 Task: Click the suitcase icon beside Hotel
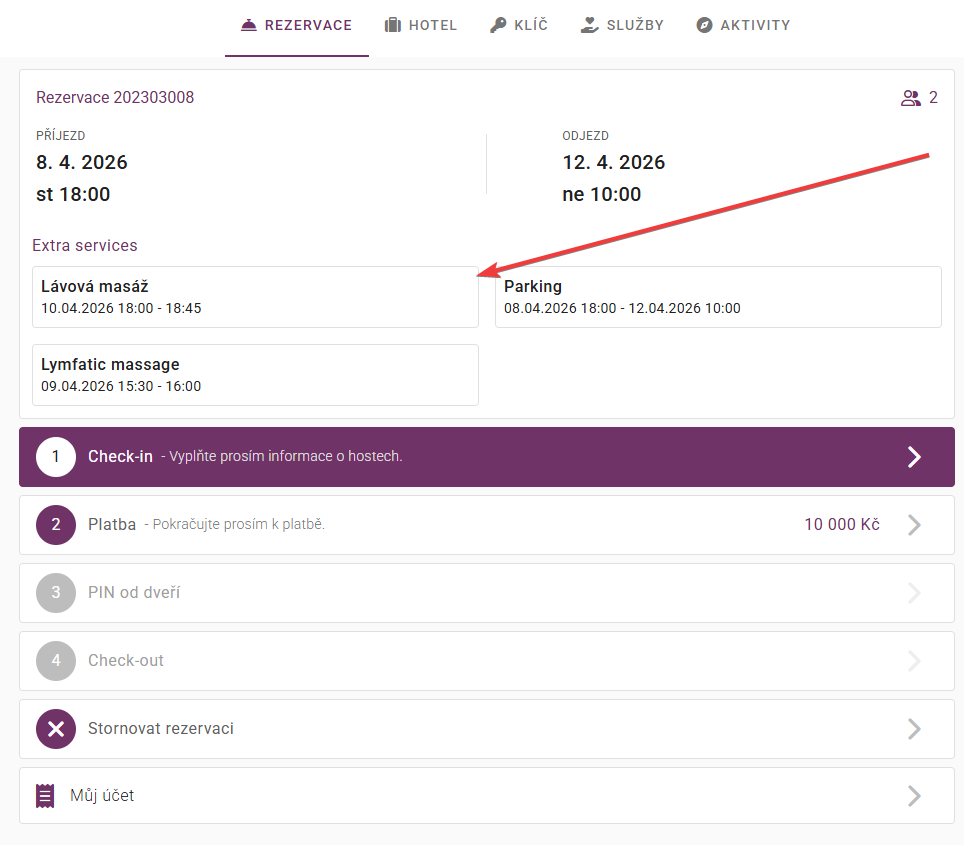point(393,25)
